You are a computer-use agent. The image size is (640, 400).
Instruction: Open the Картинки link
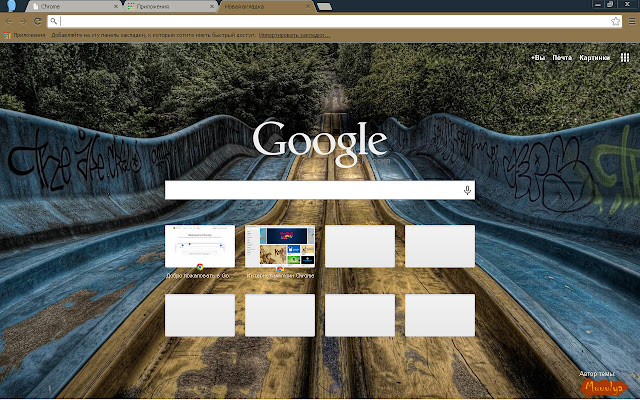point(595,58)
